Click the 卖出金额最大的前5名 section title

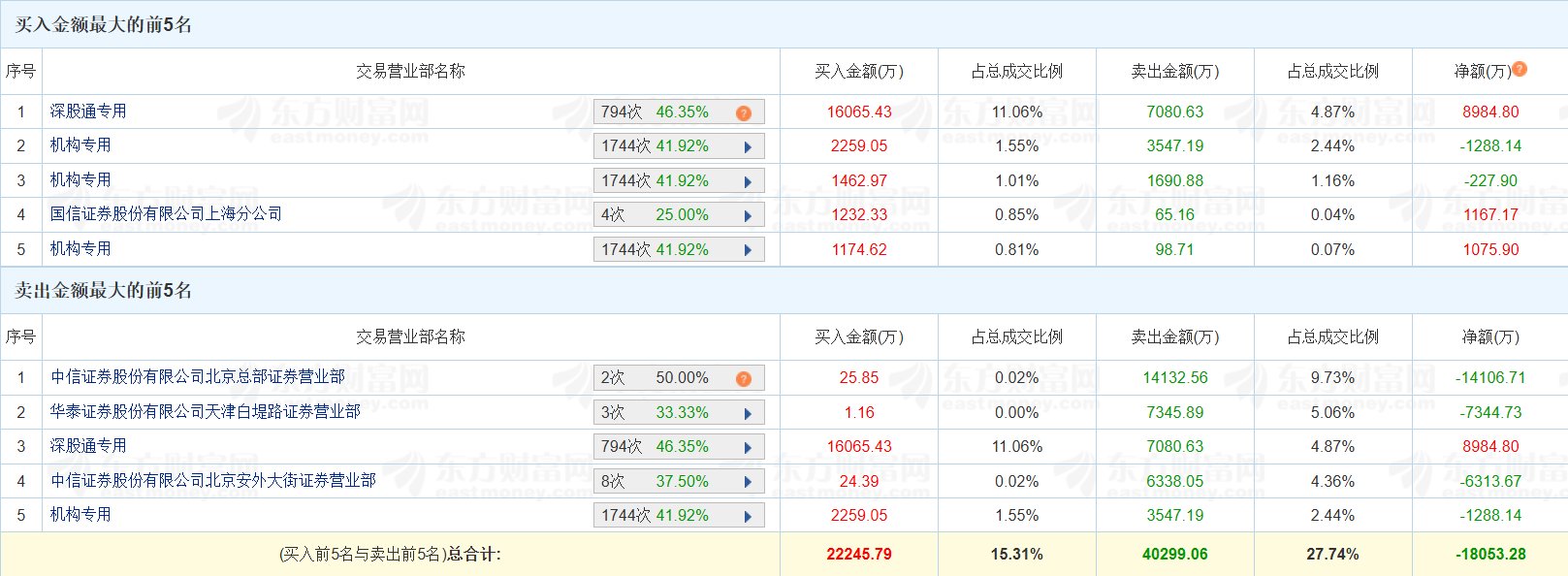(x=103, y=291)
